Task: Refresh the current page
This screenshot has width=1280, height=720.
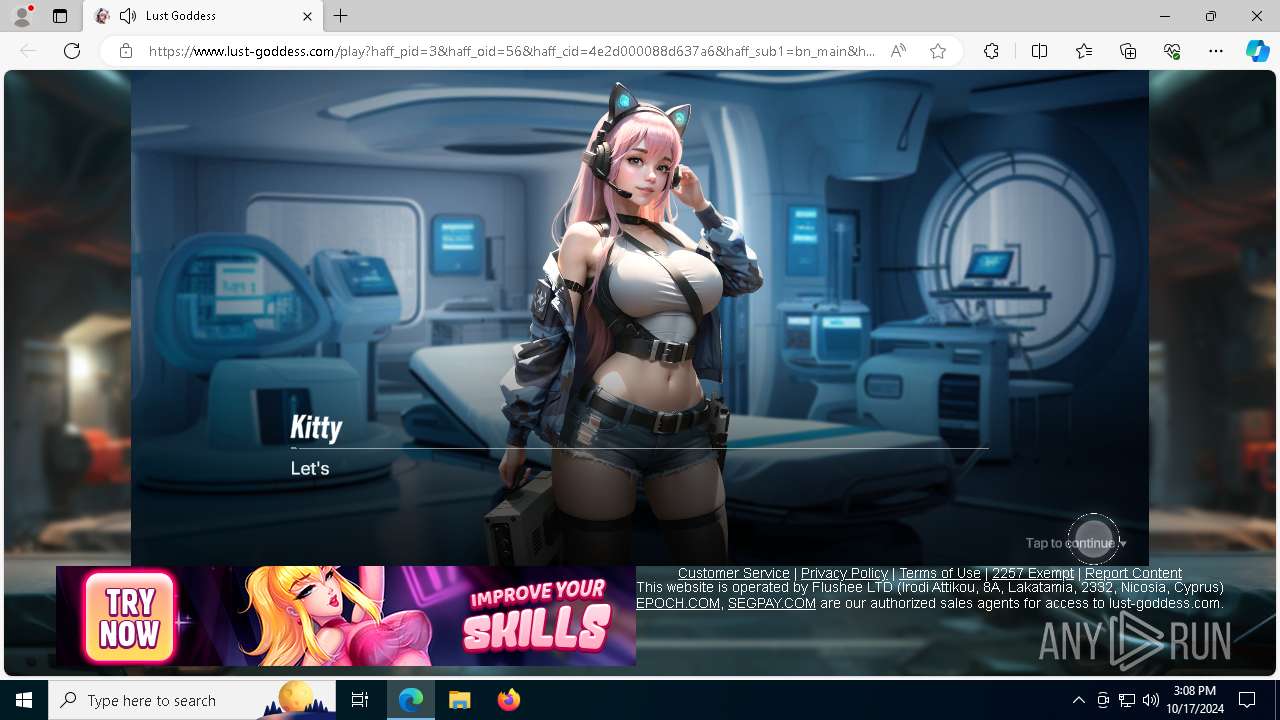Action: pyautogui.click(x=72, y=51)
